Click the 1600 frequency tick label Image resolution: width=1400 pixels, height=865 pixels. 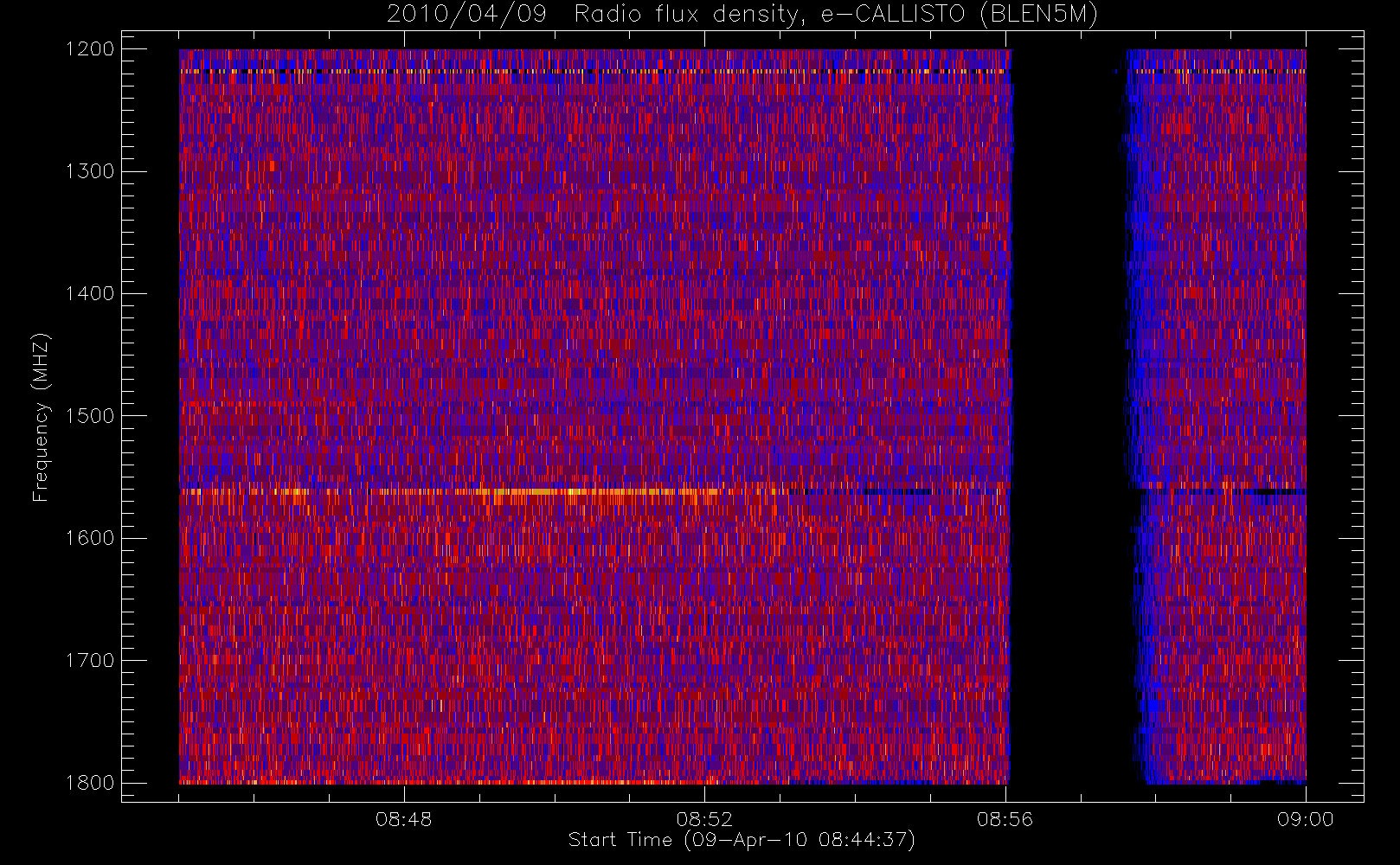pos(90,538)
